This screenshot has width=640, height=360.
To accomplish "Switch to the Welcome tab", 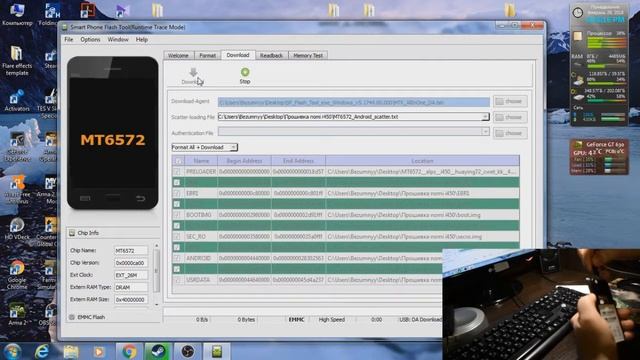I will pyautogui.click(x=178, y=56).
